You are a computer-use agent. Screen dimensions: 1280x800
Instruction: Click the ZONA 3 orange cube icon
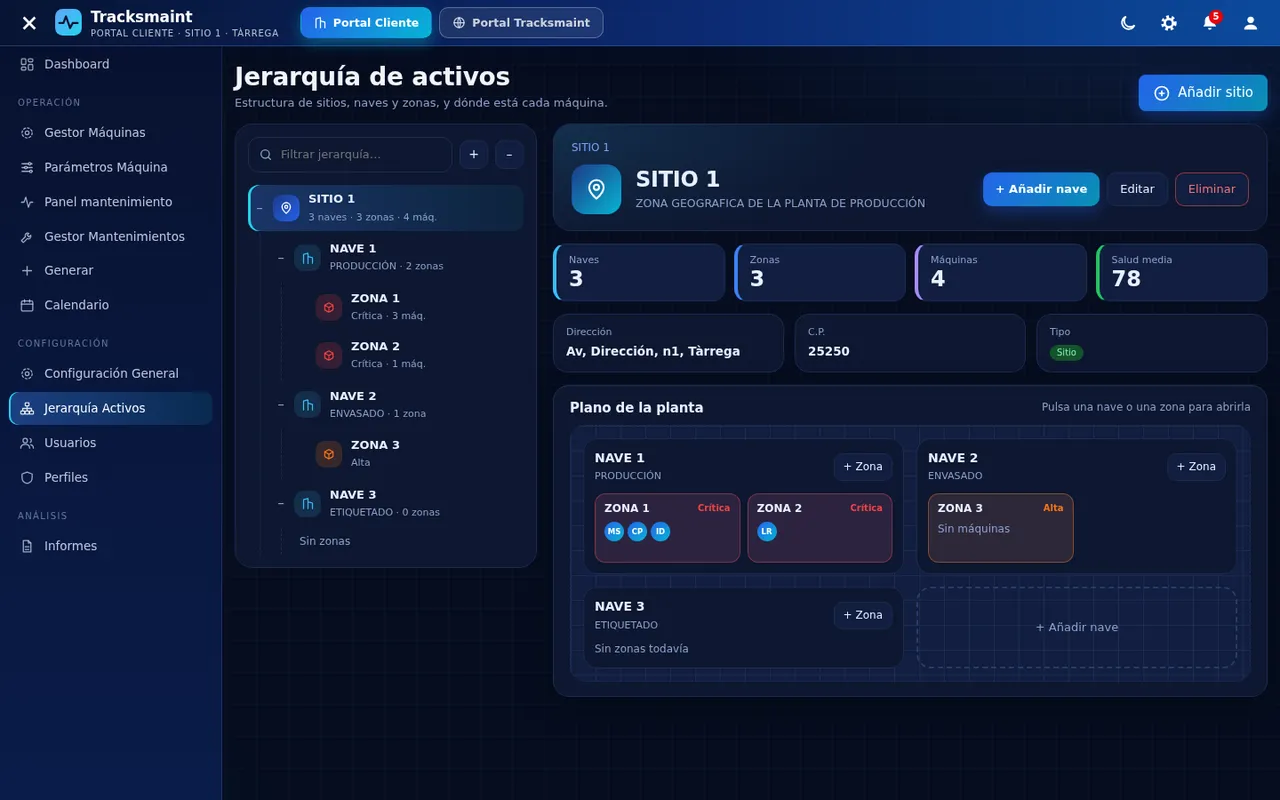pos(329,454)
